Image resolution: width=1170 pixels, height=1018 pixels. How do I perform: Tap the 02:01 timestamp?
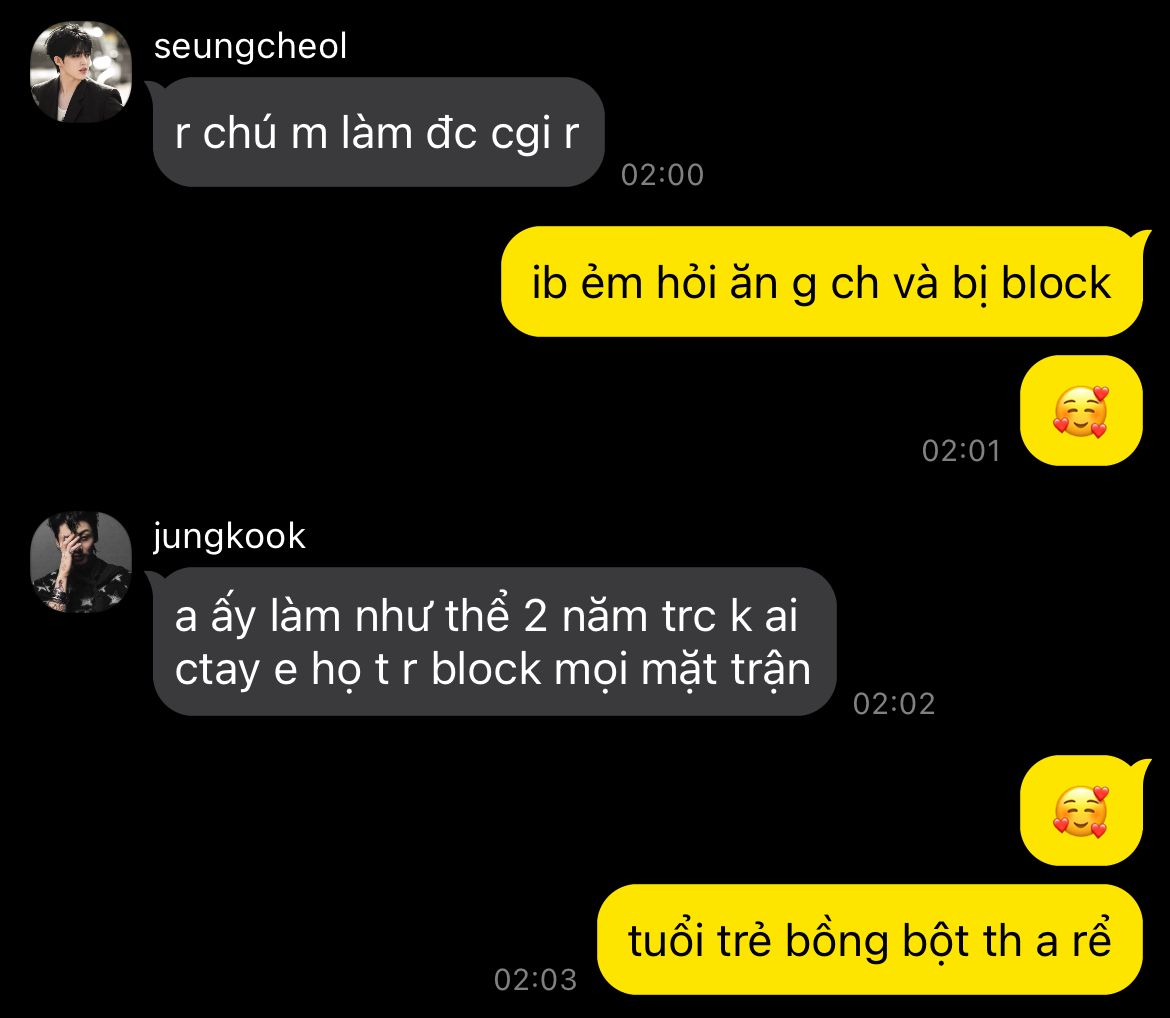point(961,451)
